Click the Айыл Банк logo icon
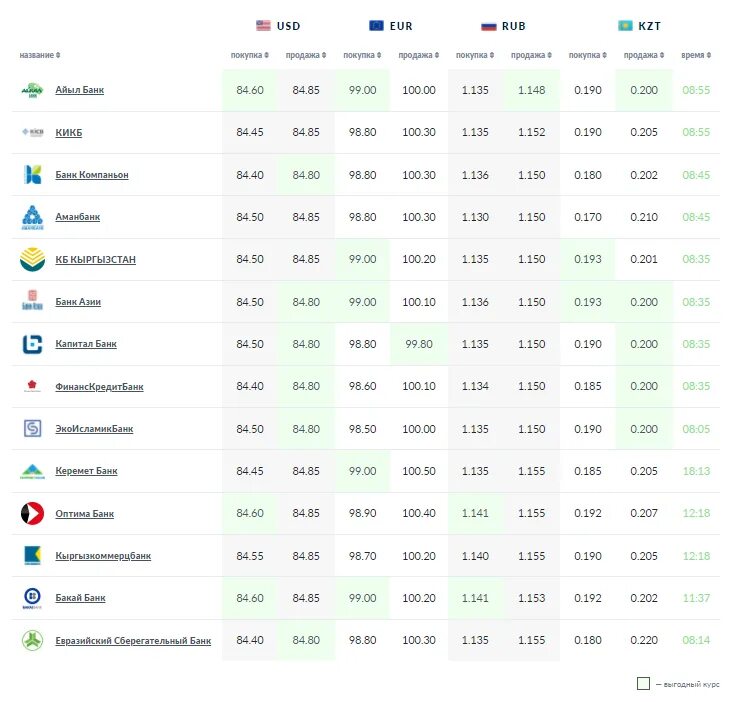The height and width of the screenshot is (702, 734). click(x=32, y=90)
